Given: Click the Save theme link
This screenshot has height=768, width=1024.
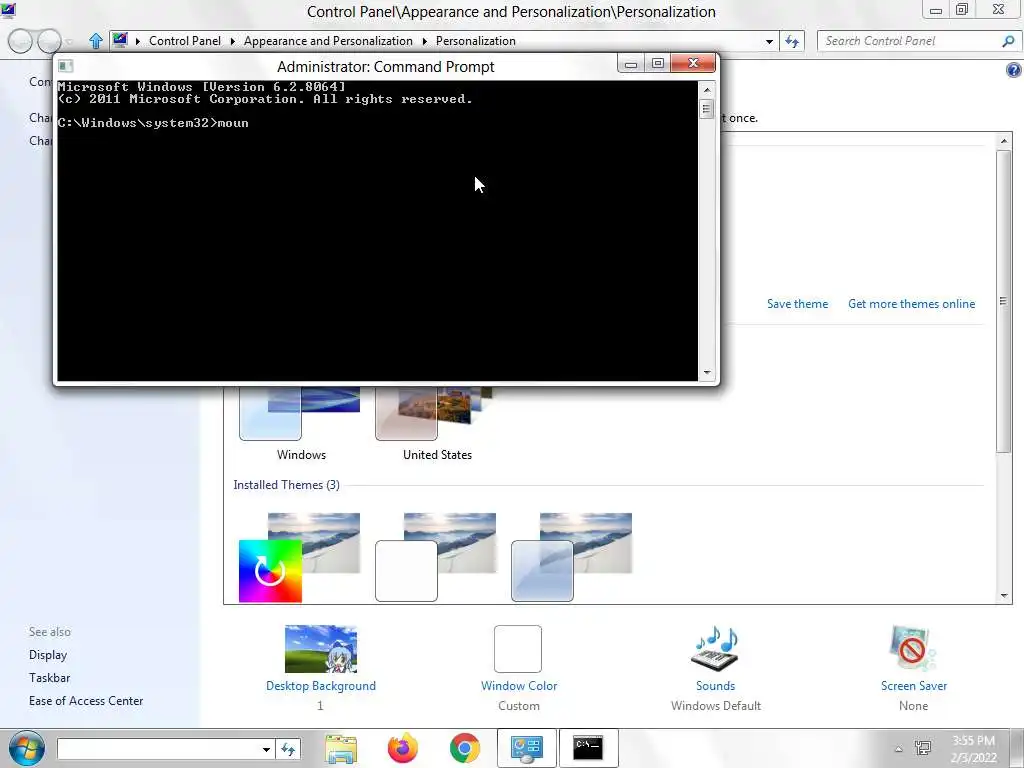Looking at the screenshot, I should click(x=797, y=304).
